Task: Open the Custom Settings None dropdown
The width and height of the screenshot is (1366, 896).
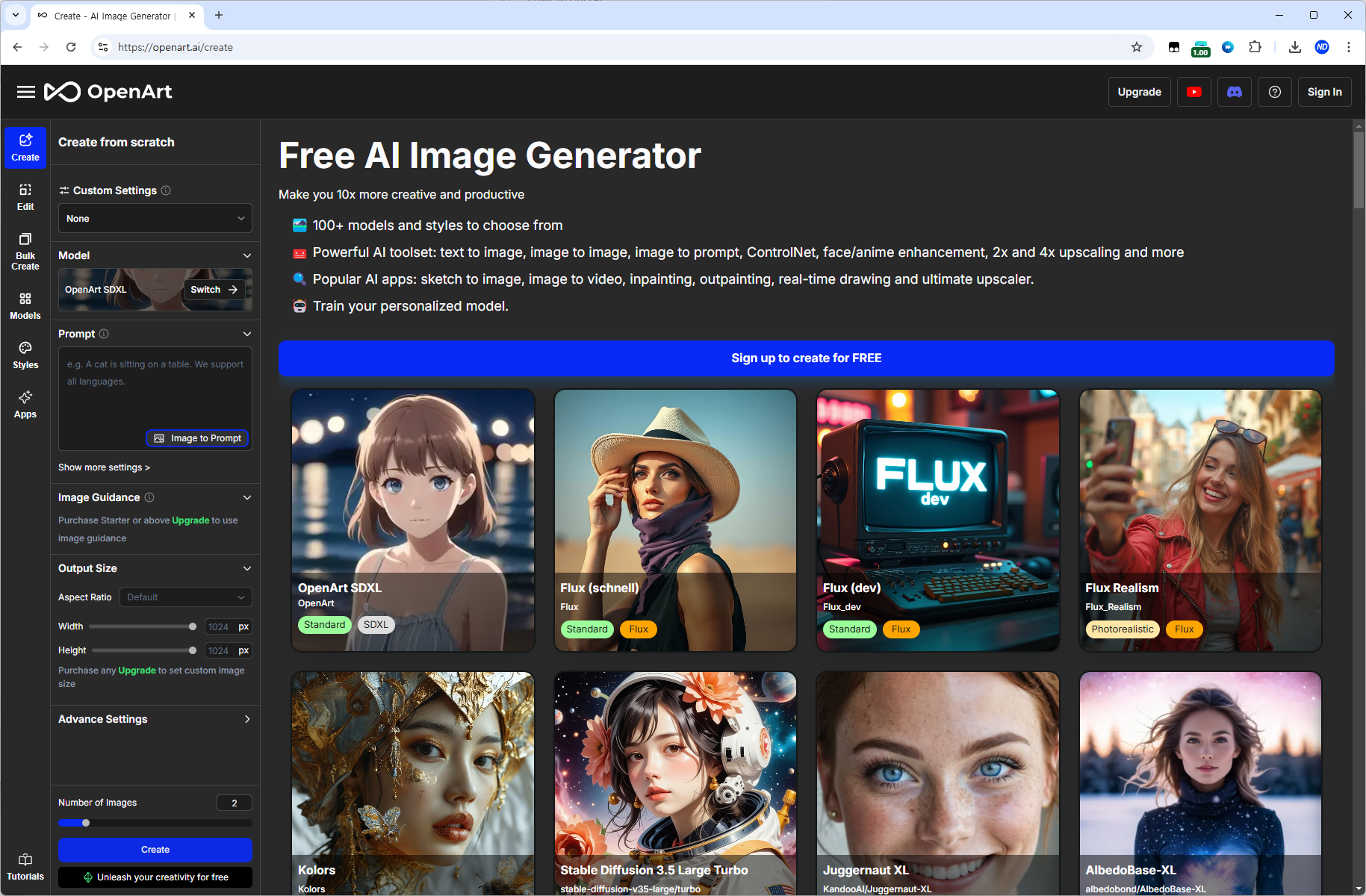Action: point(155,219)
